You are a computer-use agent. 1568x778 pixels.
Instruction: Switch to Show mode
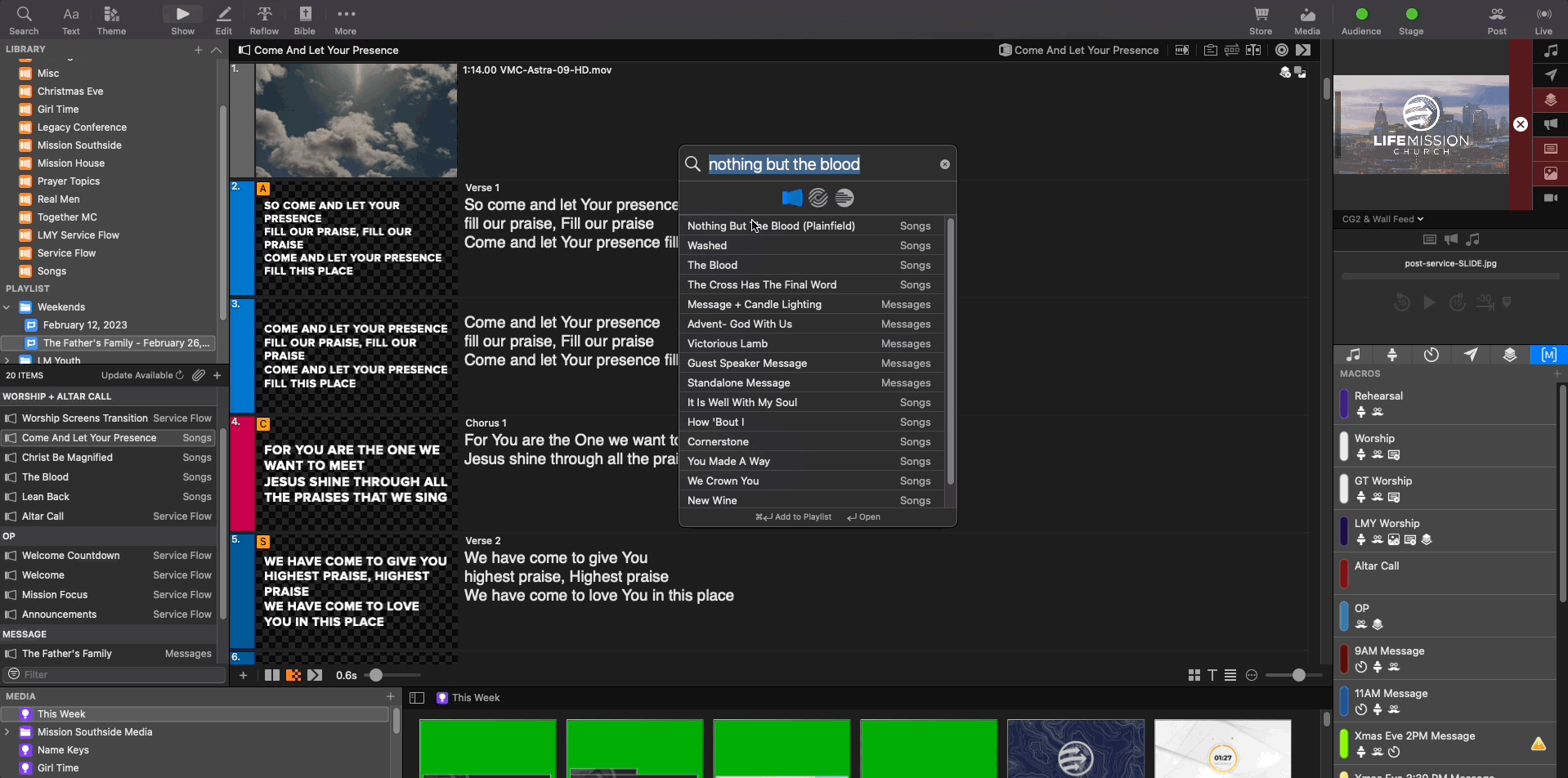point(183,20)
